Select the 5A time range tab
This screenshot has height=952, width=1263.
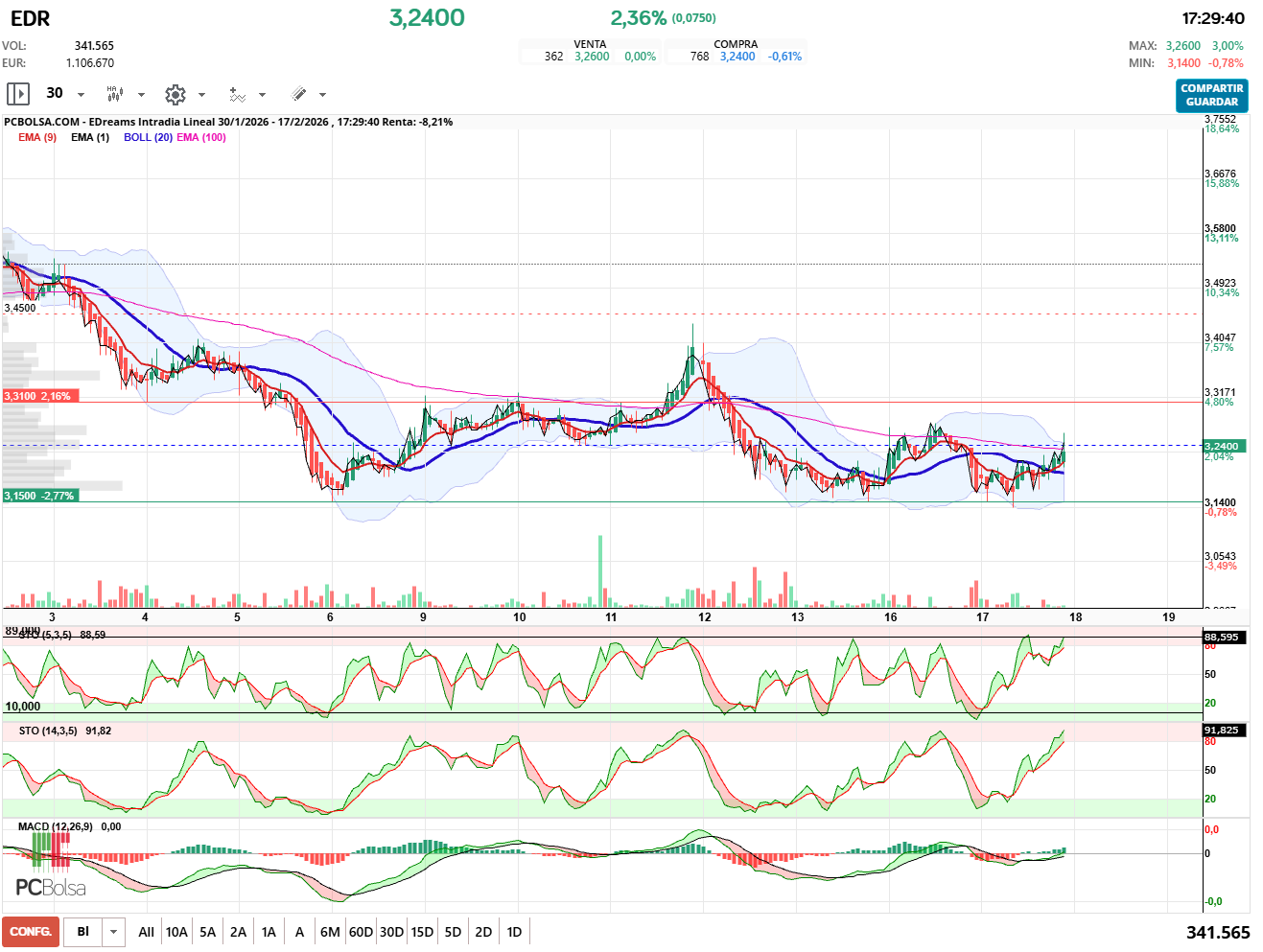pyautogui.click(x=207, y=932)
